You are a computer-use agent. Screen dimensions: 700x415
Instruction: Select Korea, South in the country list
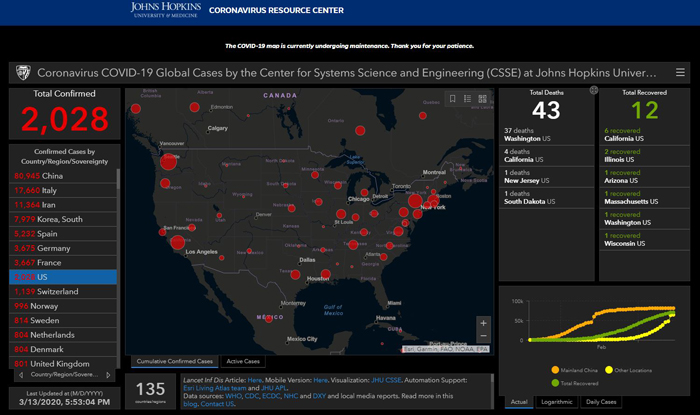(x=63, y=219)
